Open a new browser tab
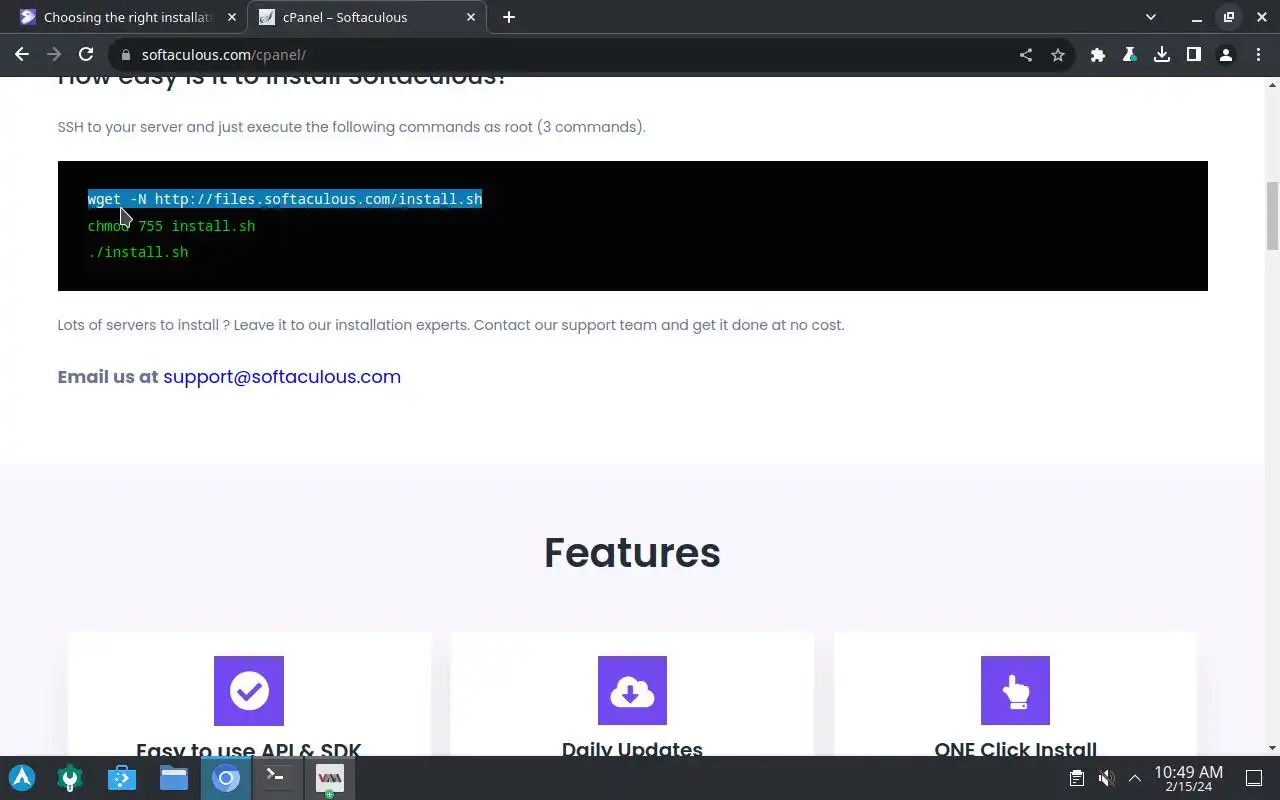The height and width of the screenshot is (800, 1280). click(509, 17)
